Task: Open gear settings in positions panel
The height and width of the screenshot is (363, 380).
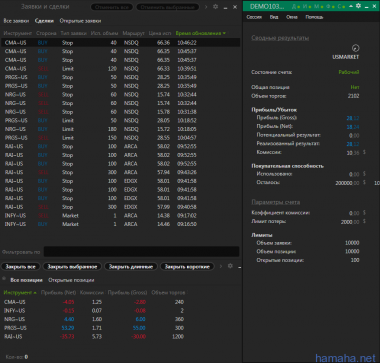Action: [230, 266]
